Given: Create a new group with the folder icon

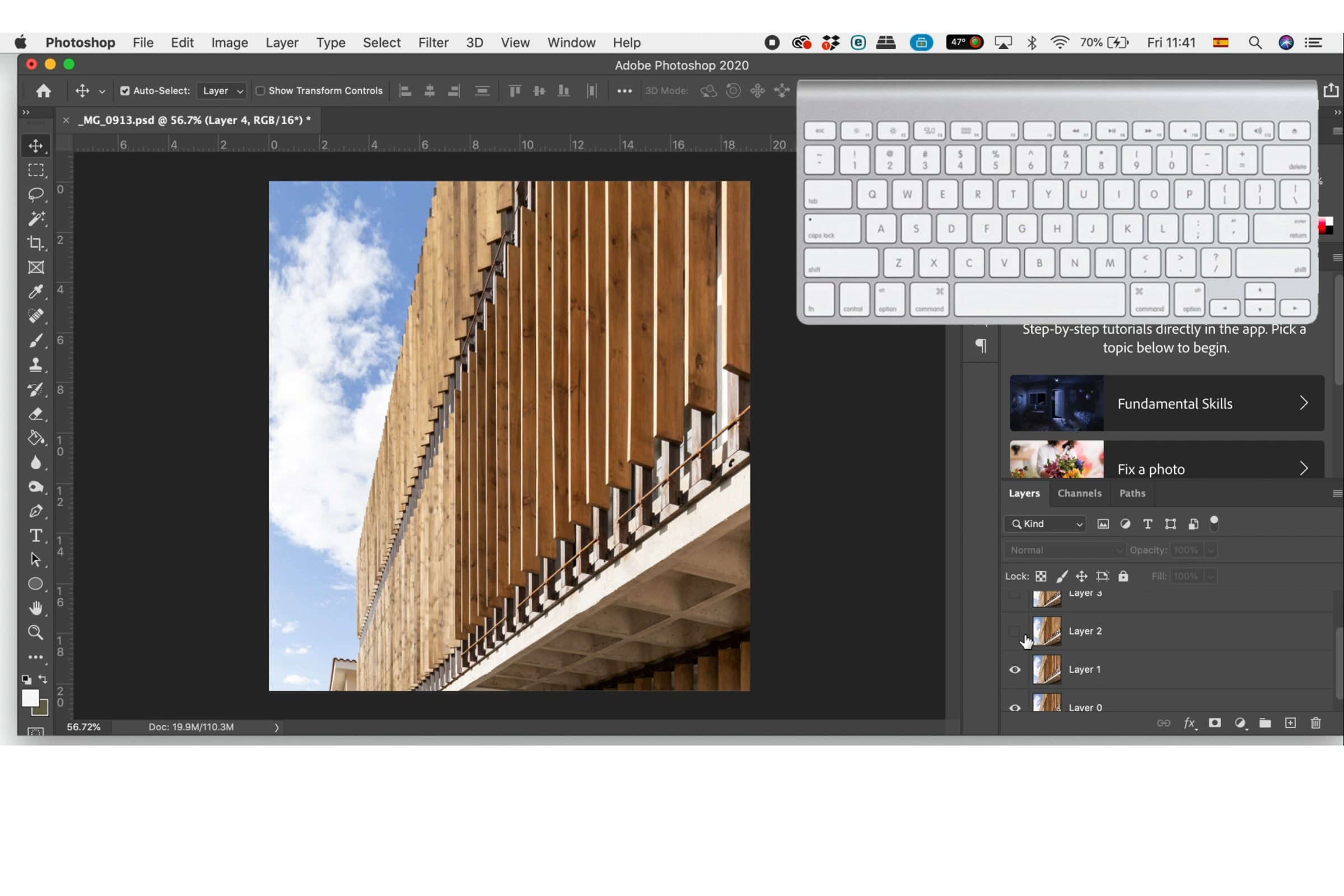Looking at the screenshot, I should point(1264,723).
